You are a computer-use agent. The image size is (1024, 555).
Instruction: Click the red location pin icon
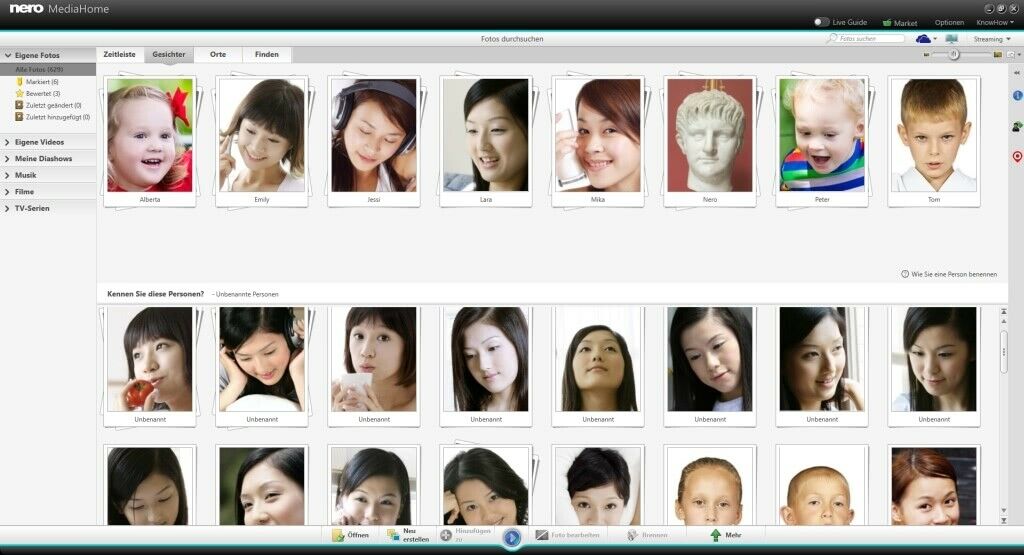[x=1017, y=156]
